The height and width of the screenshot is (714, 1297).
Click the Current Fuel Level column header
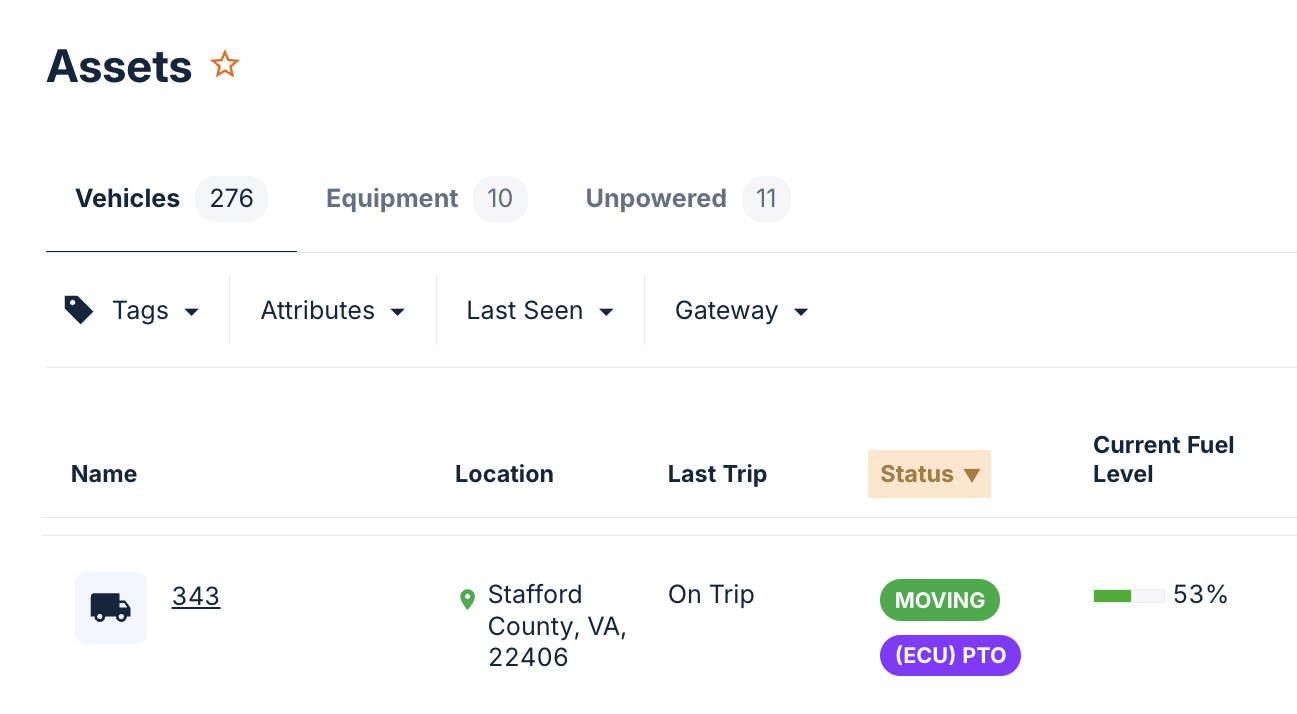(1163, 460)
